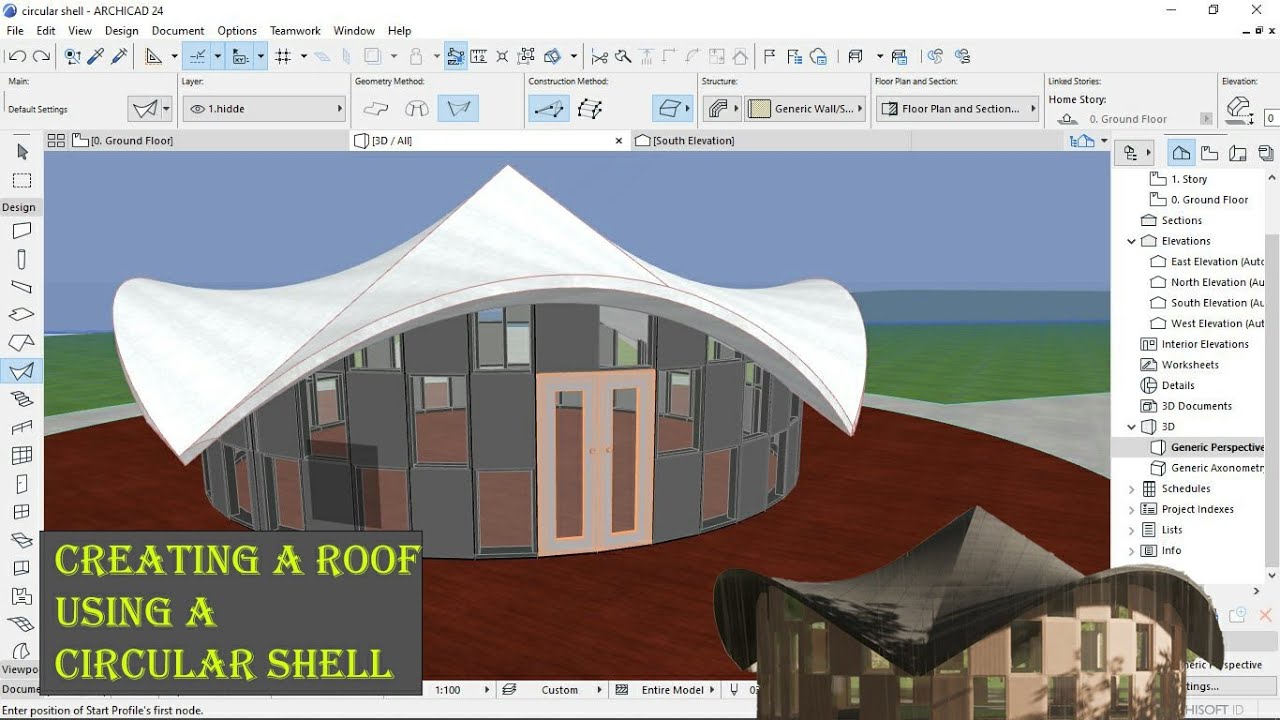Select the Window tool

coord(22,512)
